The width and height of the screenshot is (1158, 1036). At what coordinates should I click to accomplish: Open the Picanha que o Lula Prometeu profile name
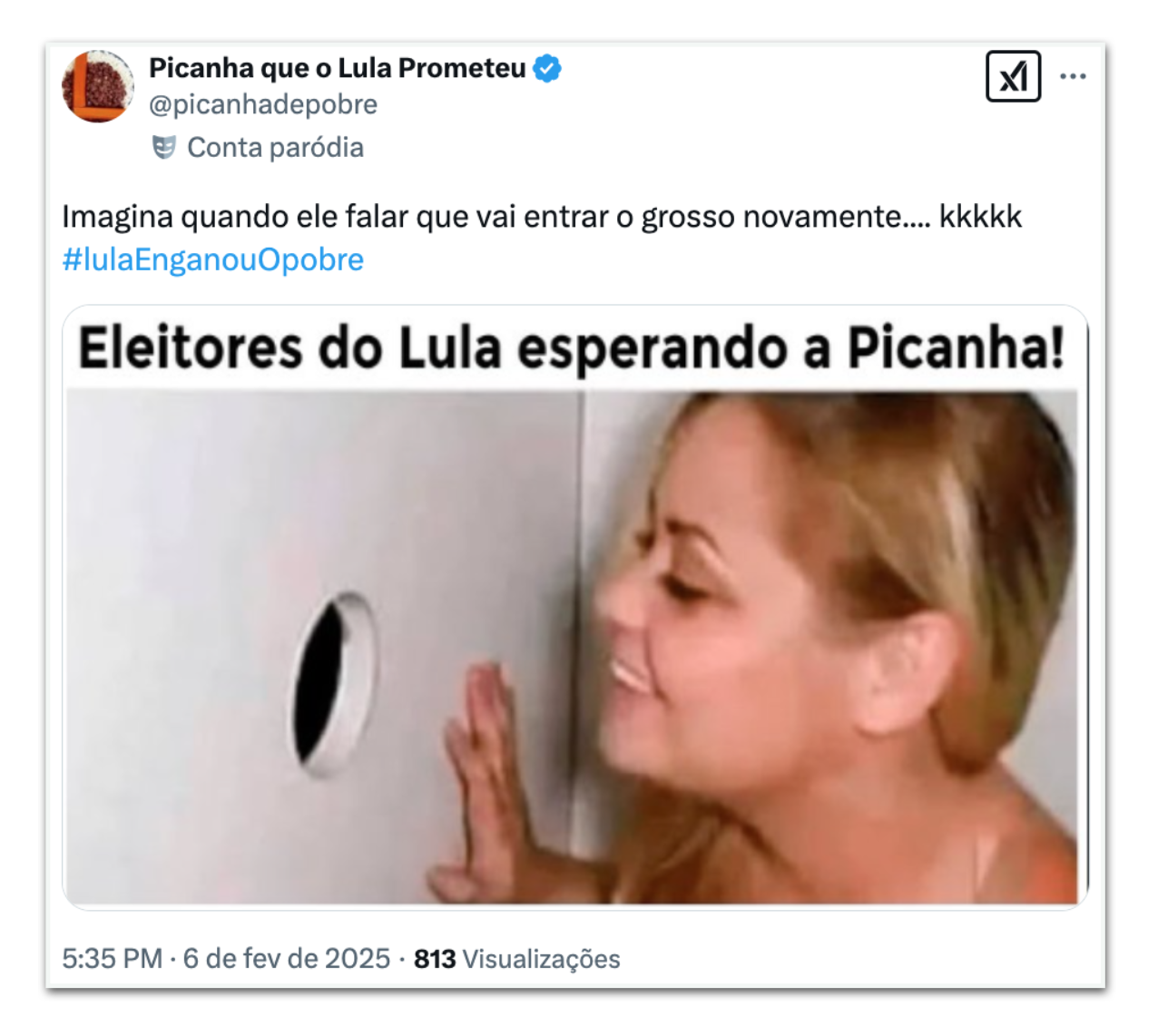(338, 68)
